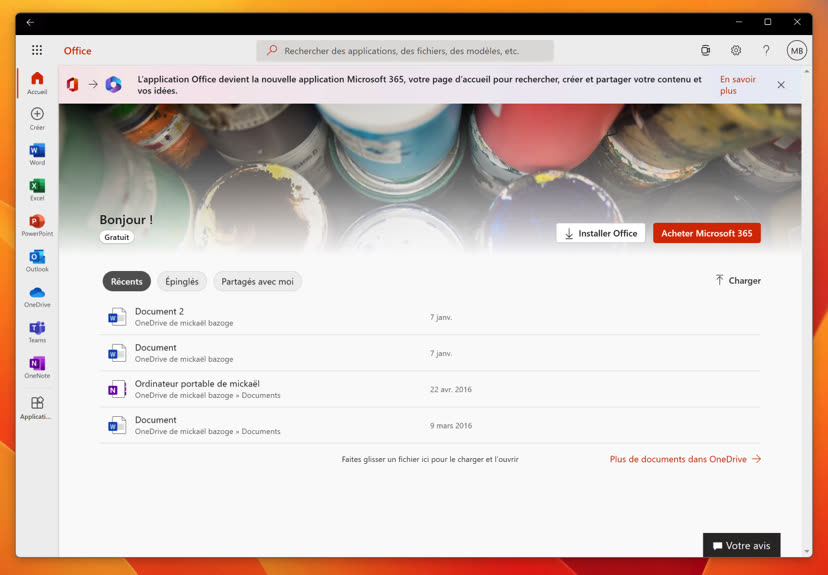Open settings gear icon
The height and width of the screenshot is (575, 828).
(x=736, y=51)
